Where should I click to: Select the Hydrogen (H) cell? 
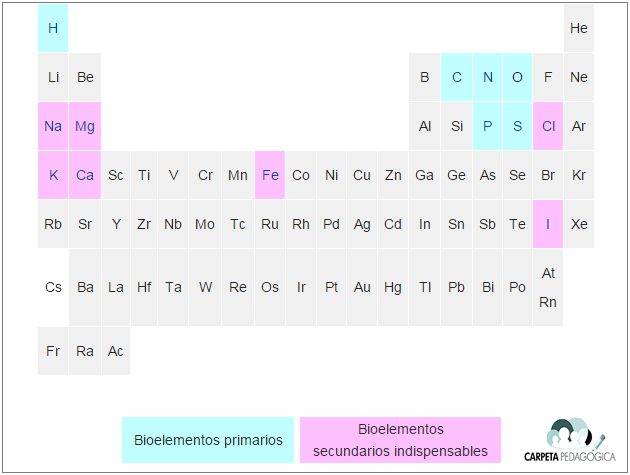(x=53, y=28)
